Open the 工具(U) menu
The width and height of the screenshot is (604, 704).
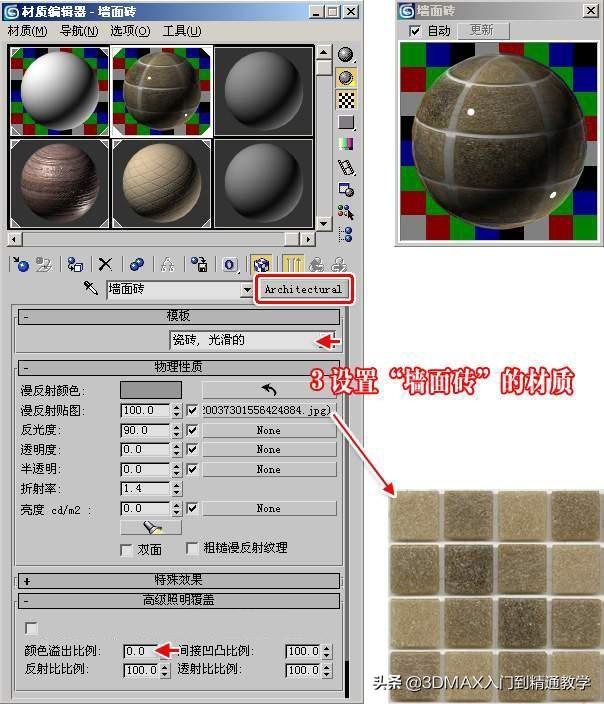pyautogui.click(x=181, y=31)
